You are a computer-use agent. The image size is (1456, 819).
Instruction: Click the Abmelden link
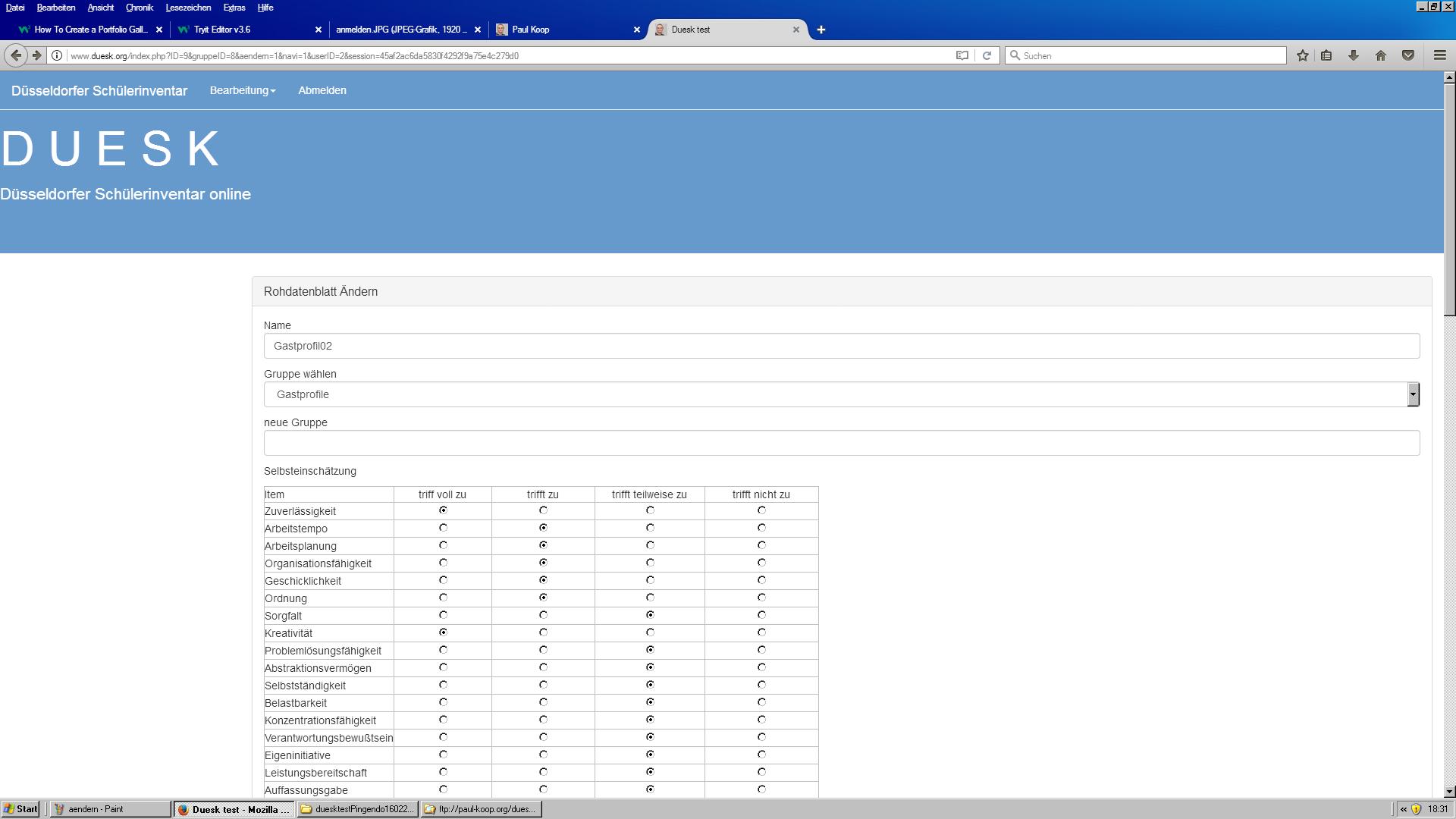322,90
